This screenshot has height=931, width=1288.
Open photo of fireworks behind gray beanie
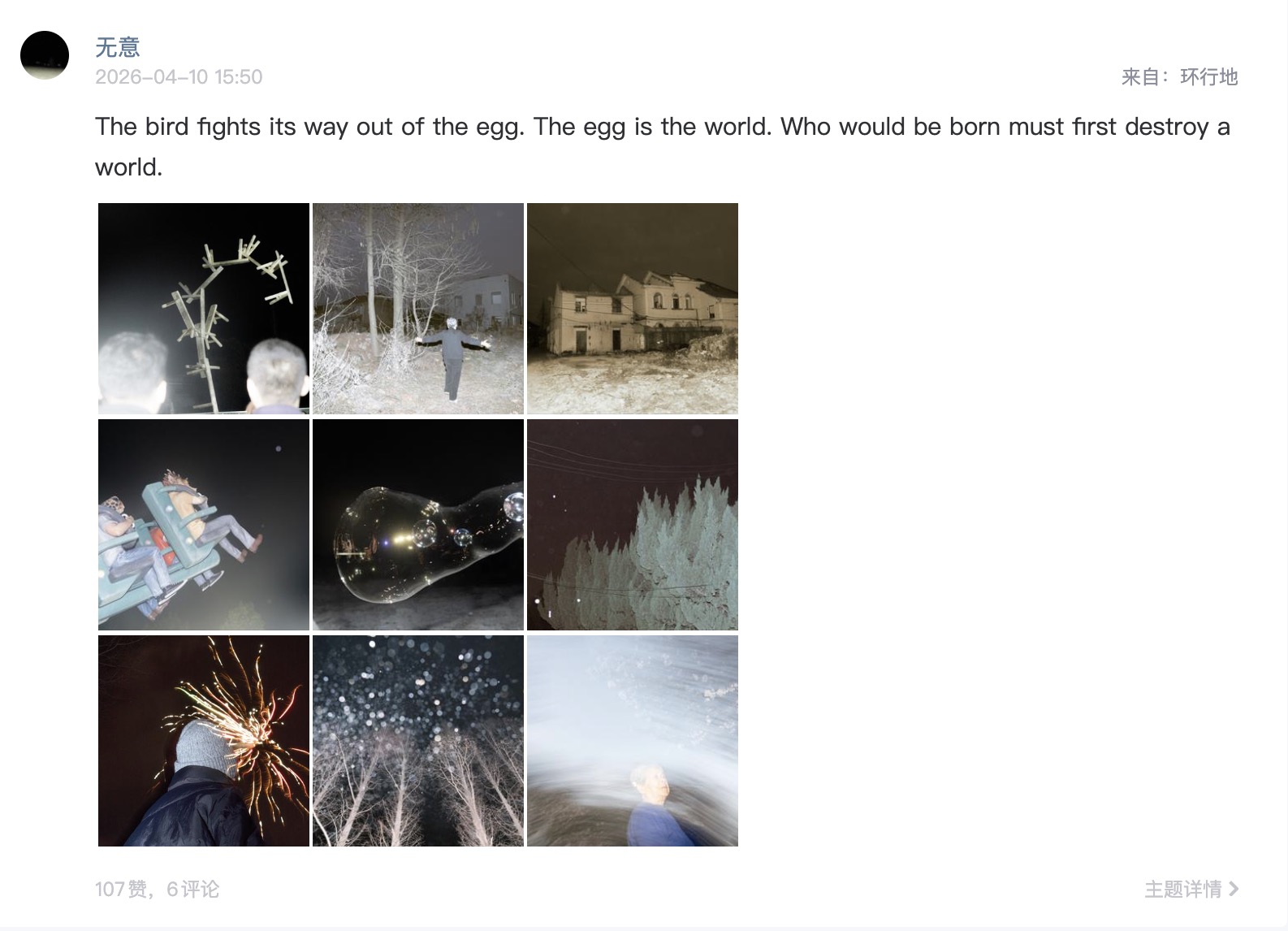click(204, 741)
